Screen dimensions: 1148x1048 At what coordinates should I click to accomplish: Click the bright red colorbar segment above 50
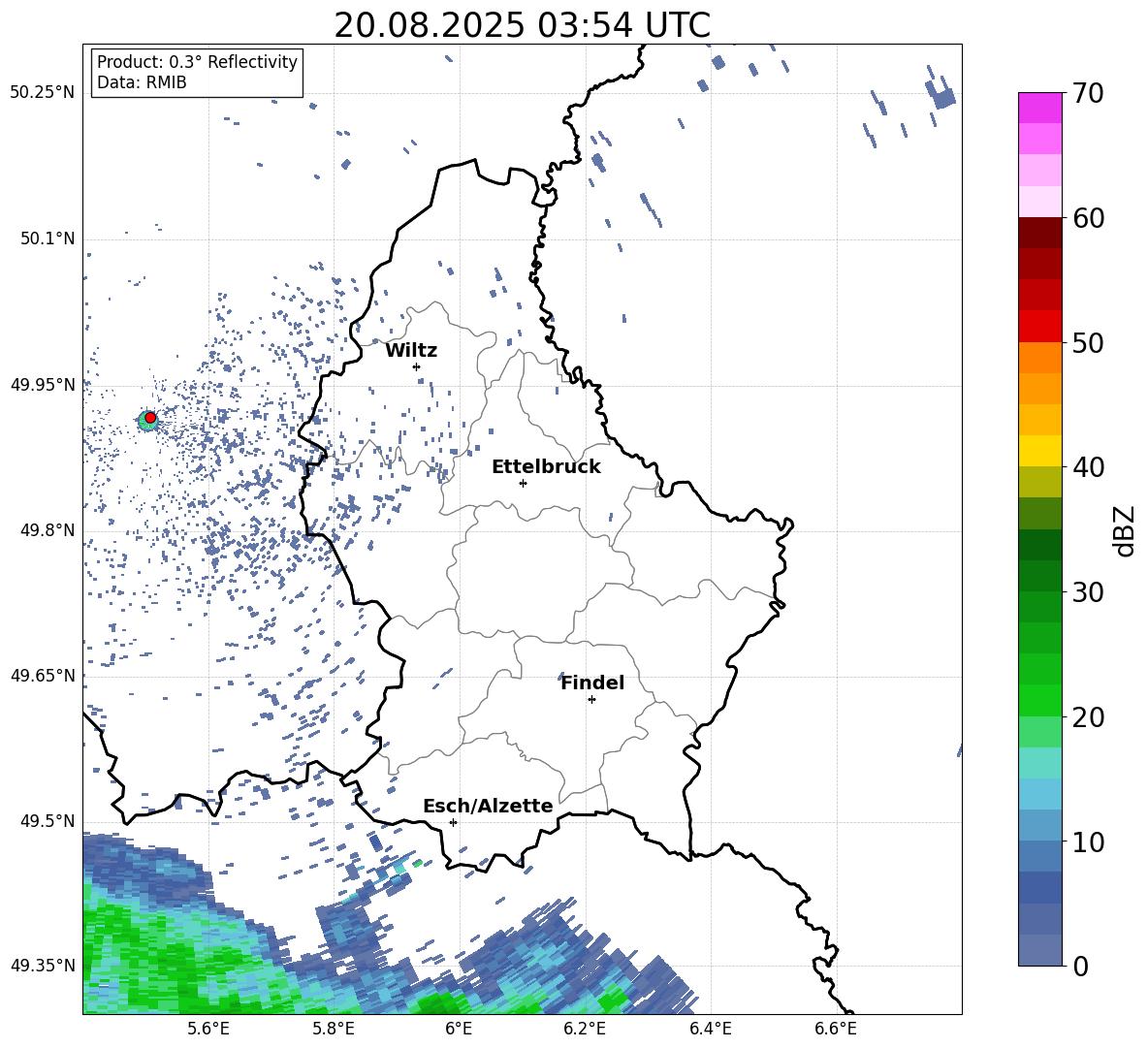click(1039, 327)
